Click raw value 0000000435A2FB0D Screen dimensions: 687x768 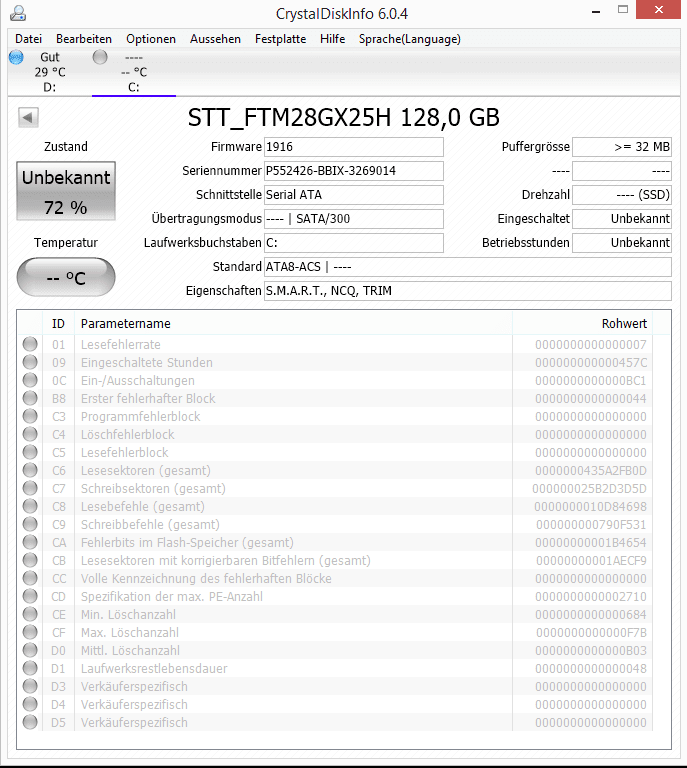coord(591,471)
